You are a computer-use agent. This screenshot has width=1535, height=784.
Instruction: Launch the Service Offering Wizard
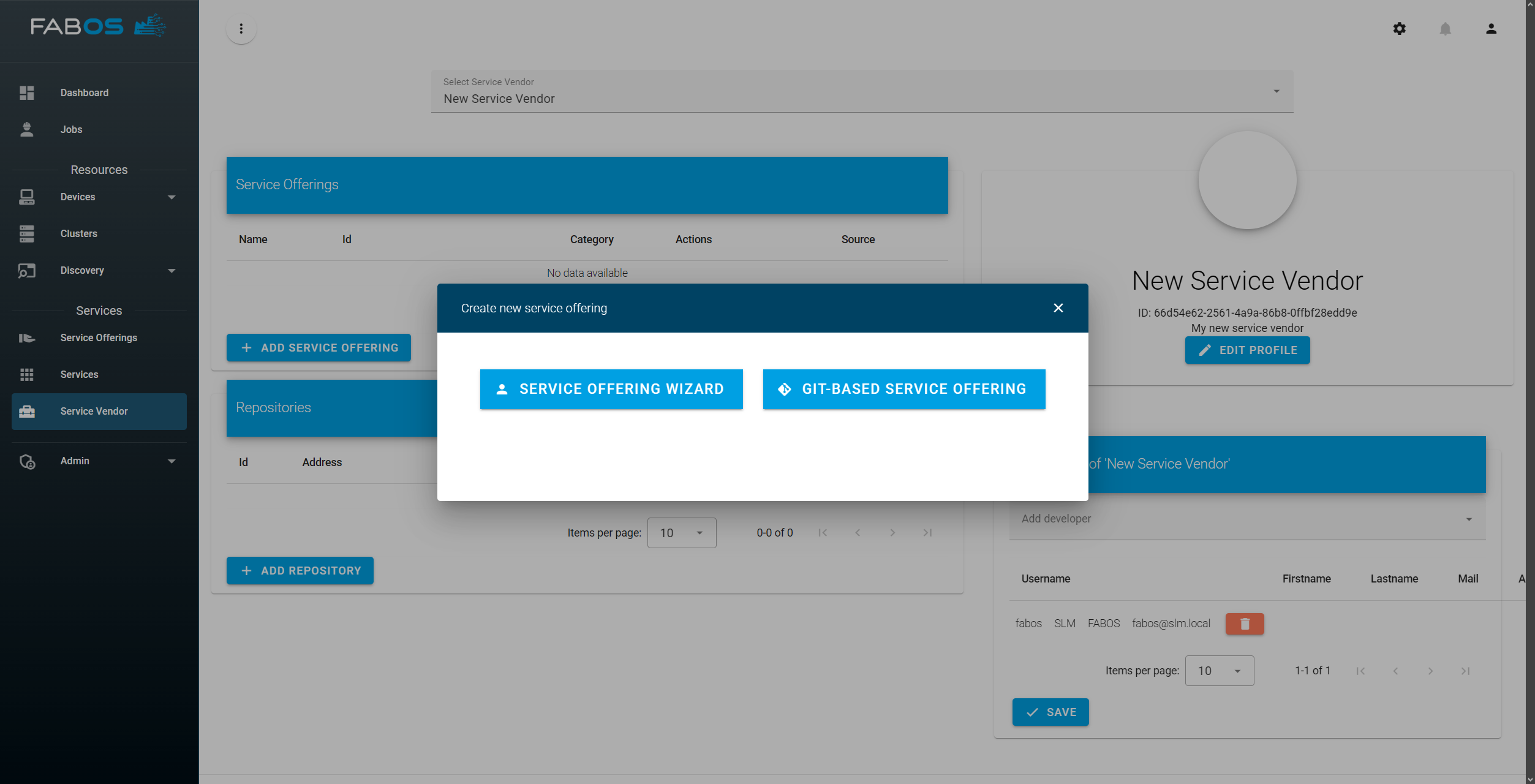pyautogui.click(x=611, y=389)
